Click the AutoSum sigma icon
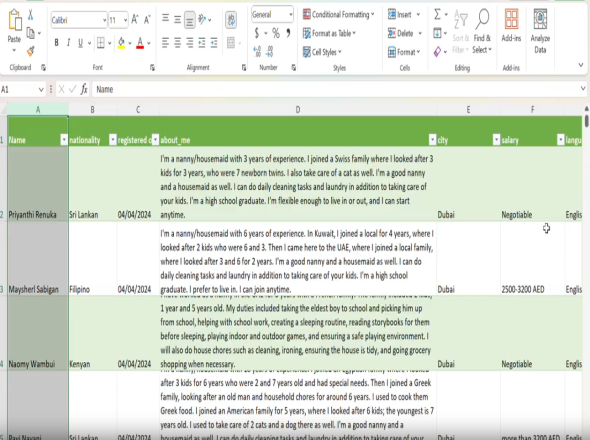Image resolution: width=590 pixels, height=440 pixels. tap(437, 15)
